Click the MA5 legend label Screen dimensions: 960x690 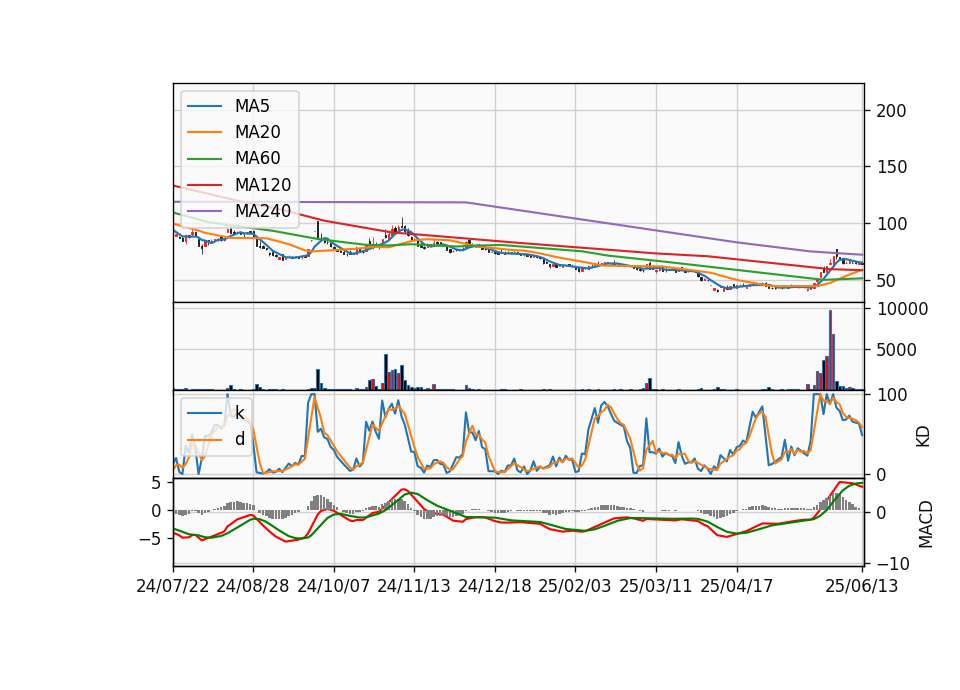[252, 106]
